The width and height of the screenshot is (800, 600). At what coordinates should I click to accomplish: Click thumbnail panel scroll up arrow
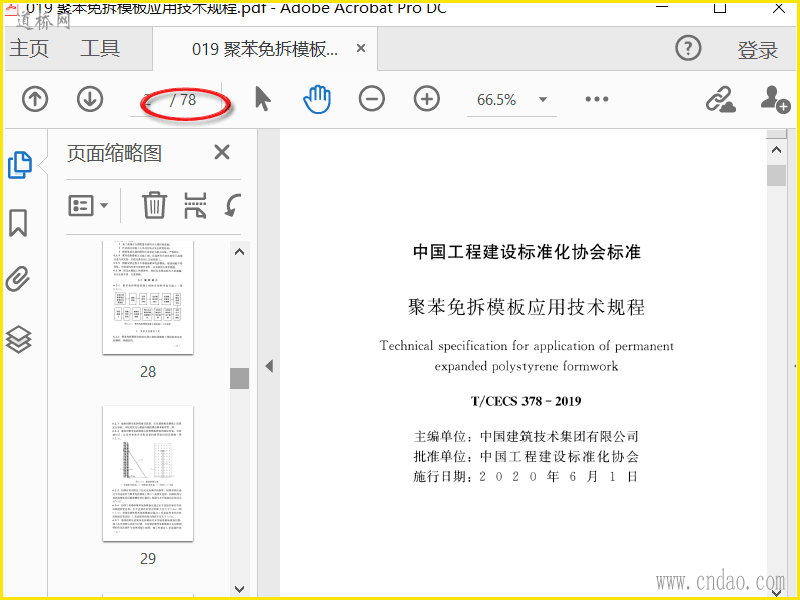click(x=239, y=252)
